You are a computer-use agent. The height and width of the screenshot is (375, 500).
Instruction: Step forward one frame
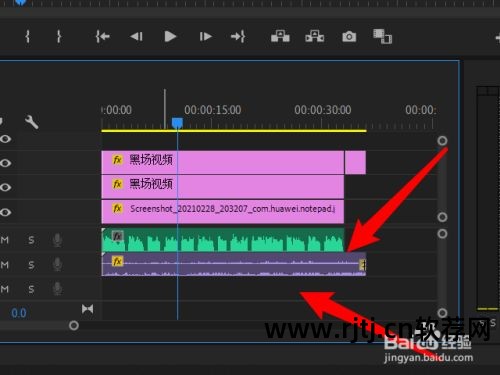click(205, 36)
